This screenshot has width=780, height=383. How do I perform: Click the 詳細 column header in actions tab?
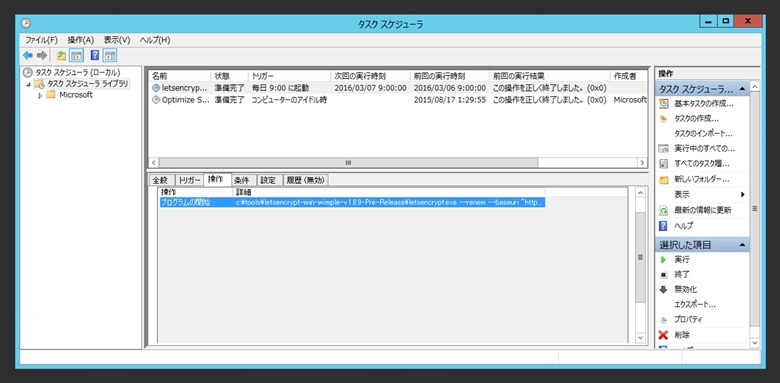click(389, 192)
